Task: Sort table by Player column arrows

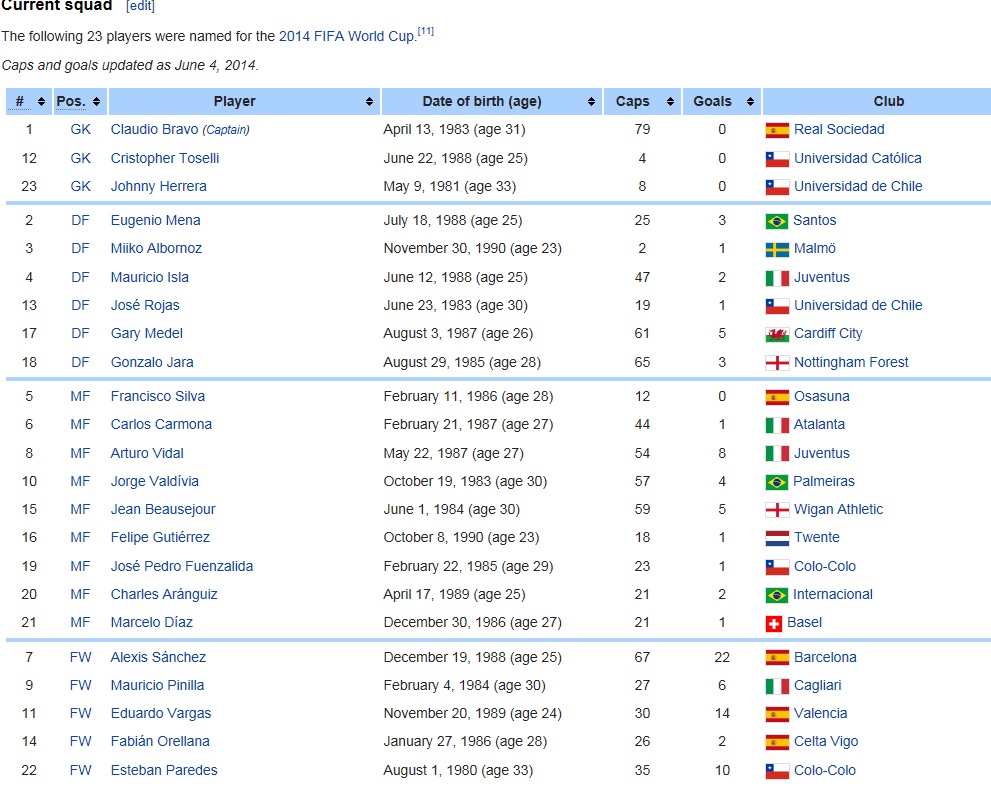Action: [369, 102]
